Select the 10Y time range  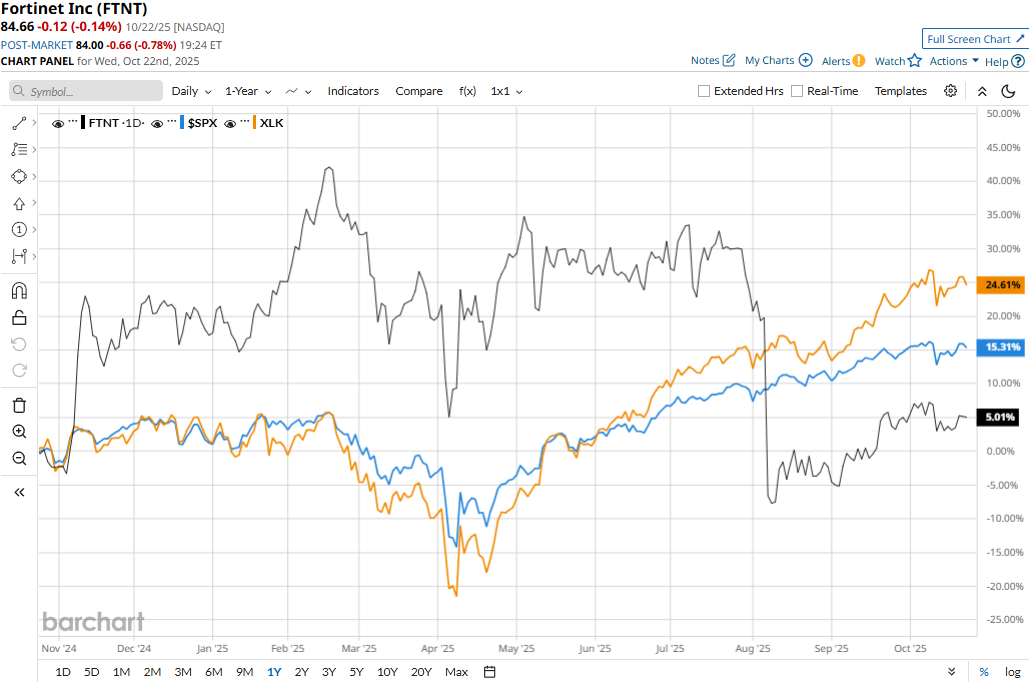coord(387,671)
